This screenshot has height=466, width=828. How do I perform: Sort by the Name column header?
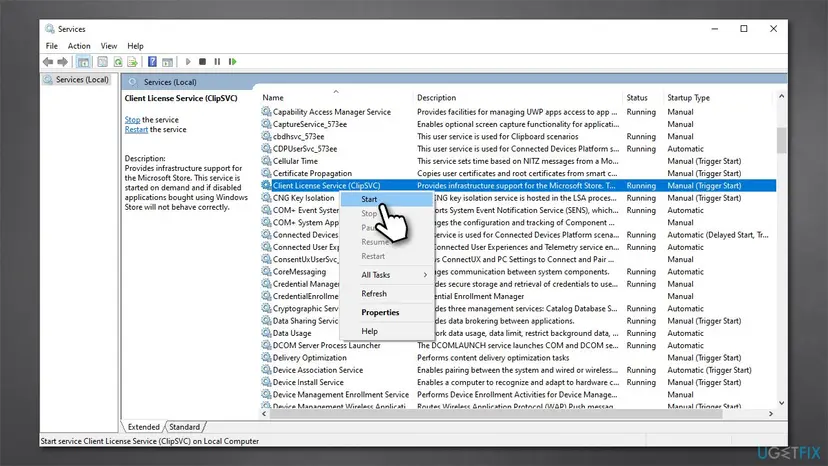336,98
